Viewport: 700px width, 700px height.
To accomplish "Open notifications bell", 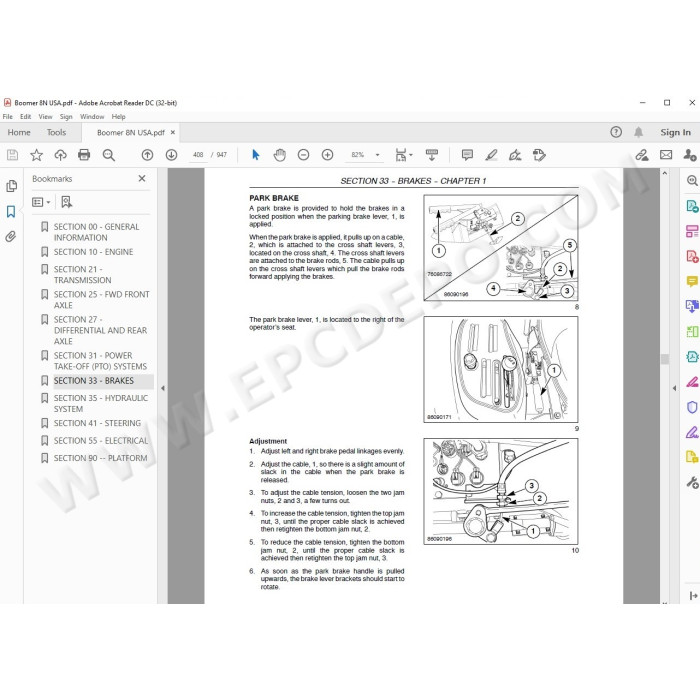I will click(x=639, y=132).
